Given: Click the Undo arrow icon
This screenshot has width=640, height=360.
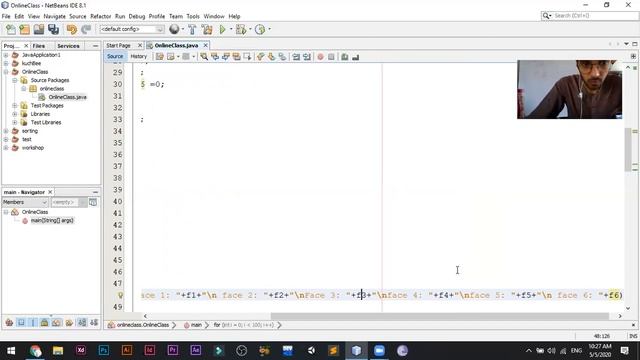Looking at the screenshot, I should point(72,29).
